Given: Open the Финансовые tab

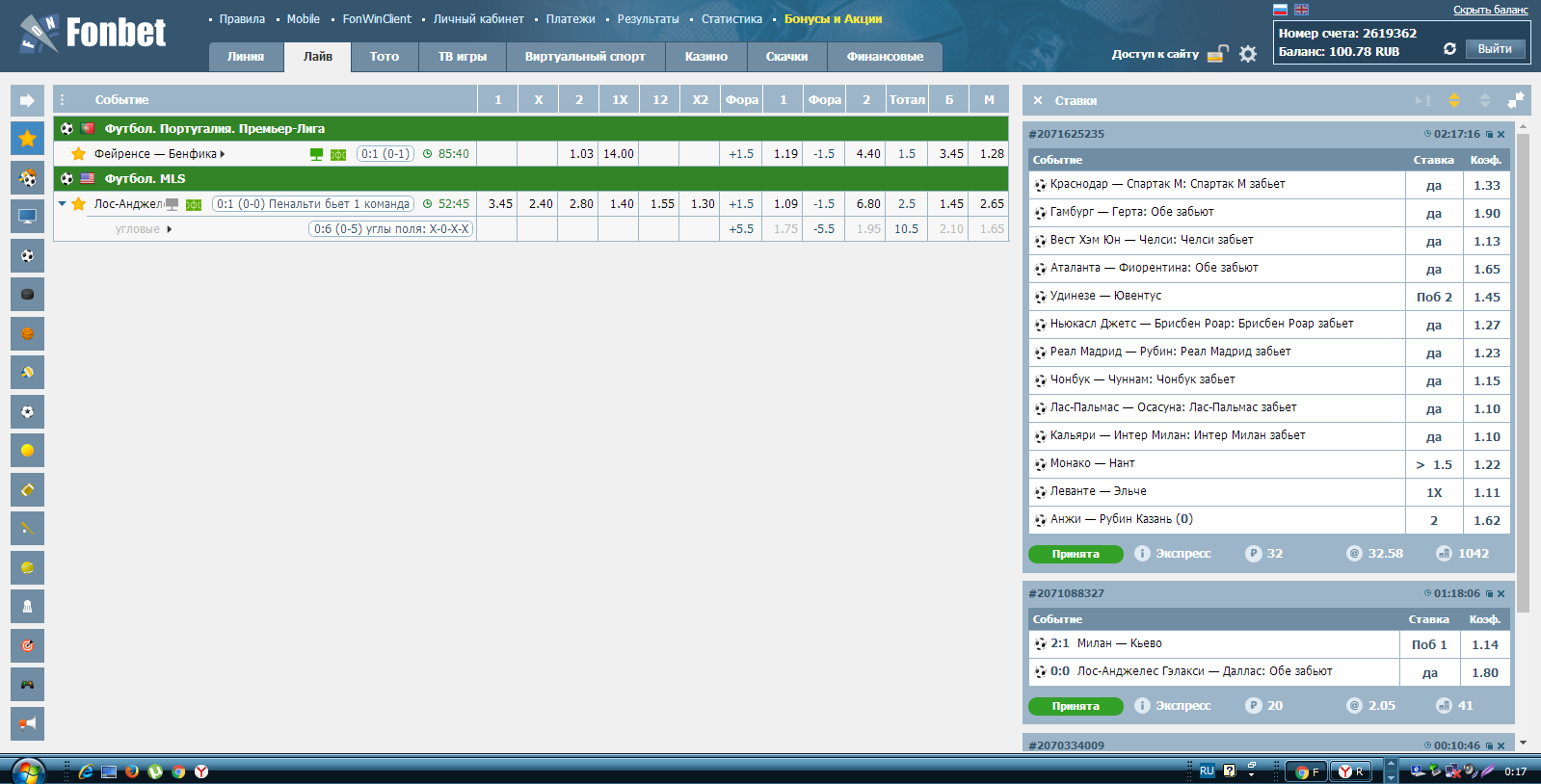Looking at the screenshot, I should pos(885,57).
